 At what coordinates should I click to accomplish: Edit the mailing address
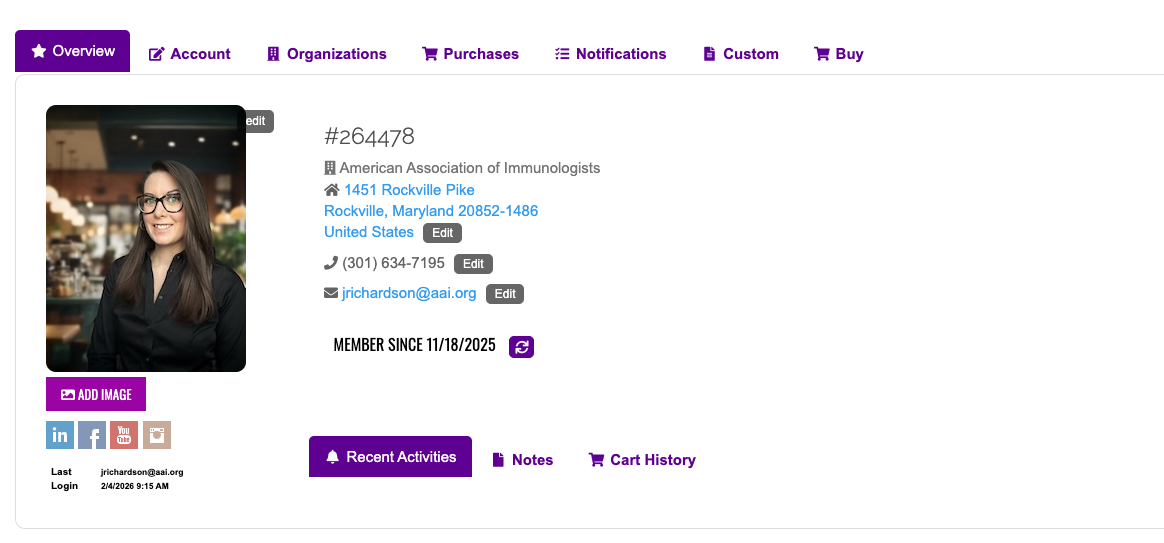click(x=442, y=233)
